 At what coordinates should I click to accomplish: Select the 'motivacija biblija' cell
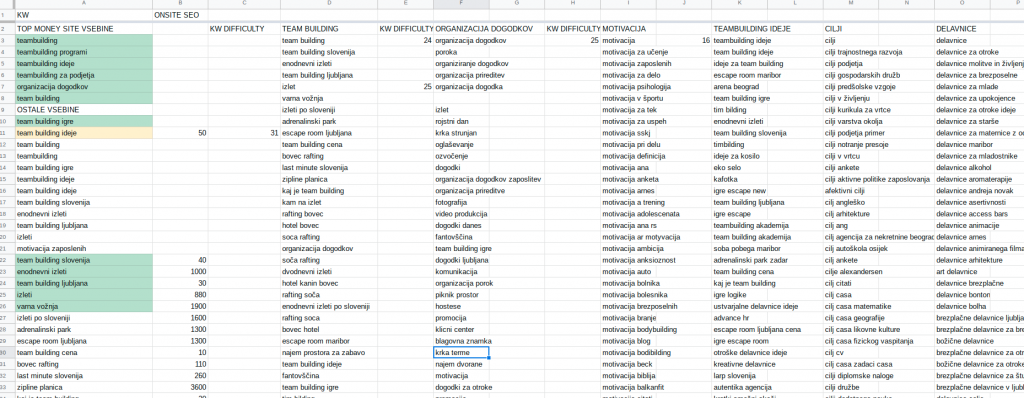coord(628,376)
